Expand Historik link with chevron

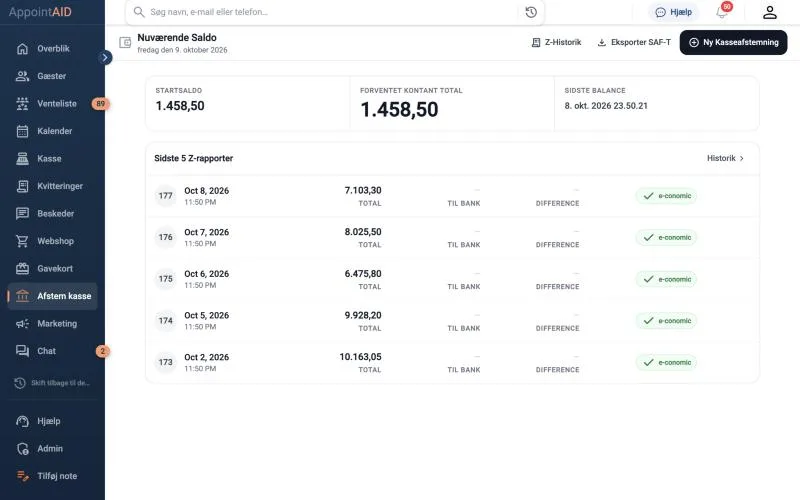[x=725, y=158]
